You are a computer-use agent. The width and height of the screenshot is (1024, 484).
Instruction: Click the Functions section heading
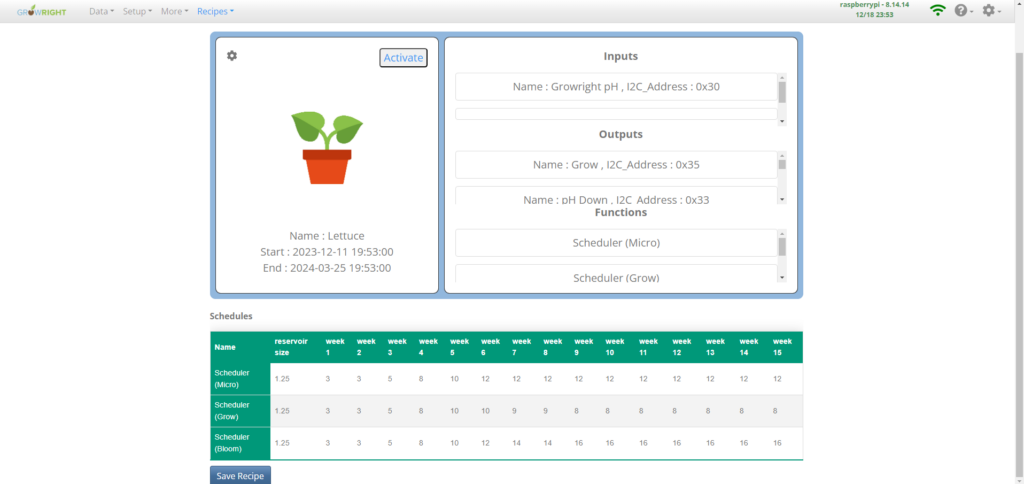620,212
